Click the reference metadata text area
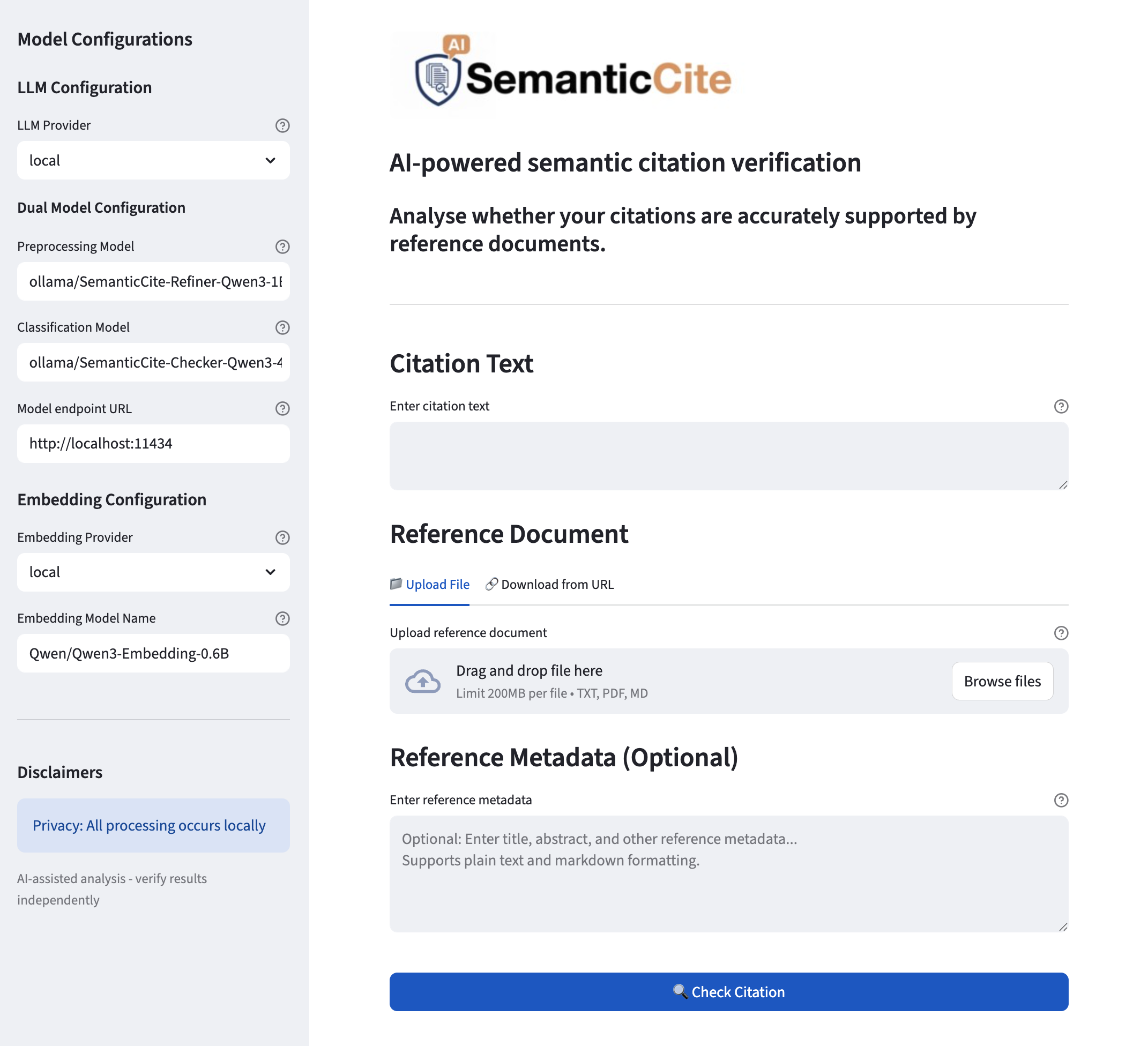 (728, 873)
